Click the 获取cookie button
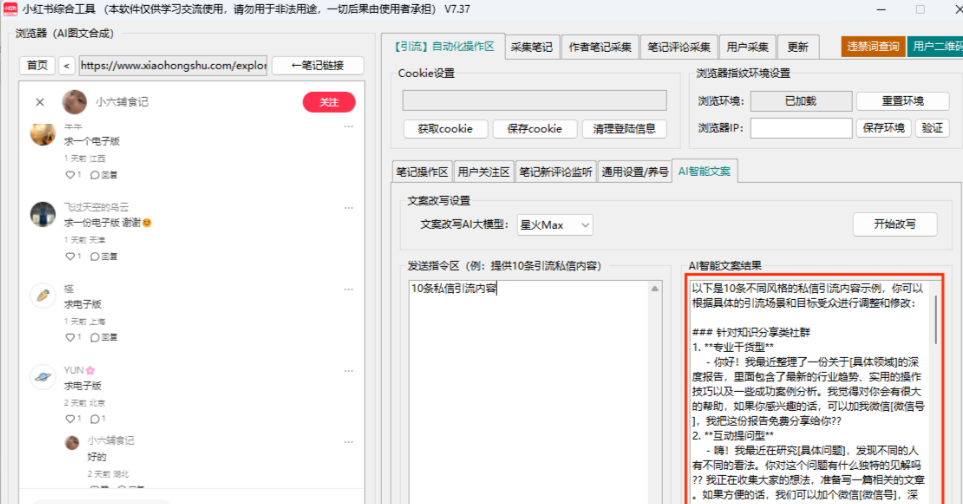This screenshot has width=963, height=504. [x=445, y=129]
